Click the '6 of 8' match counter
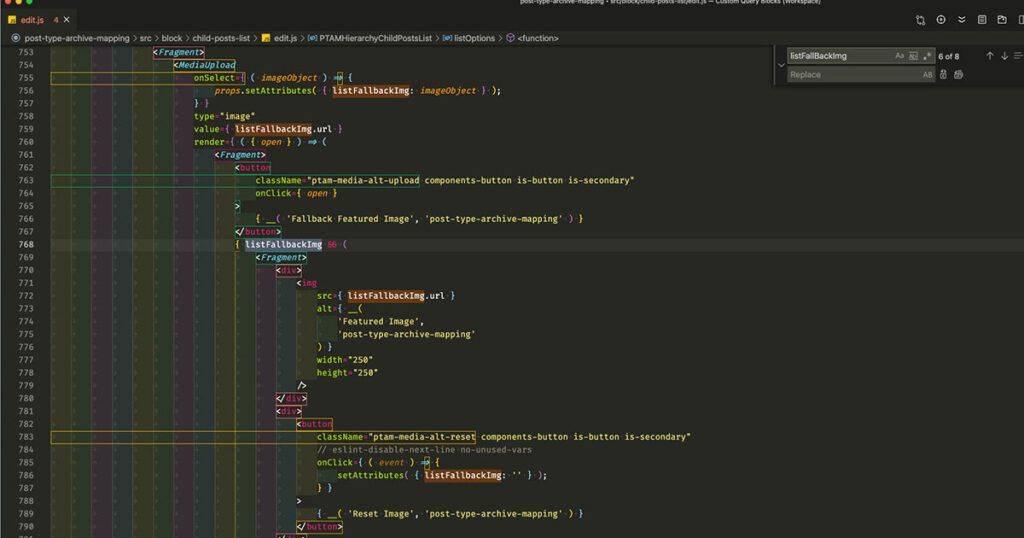The height and width of the screenshot is (538, 1024). pos(948,57)
